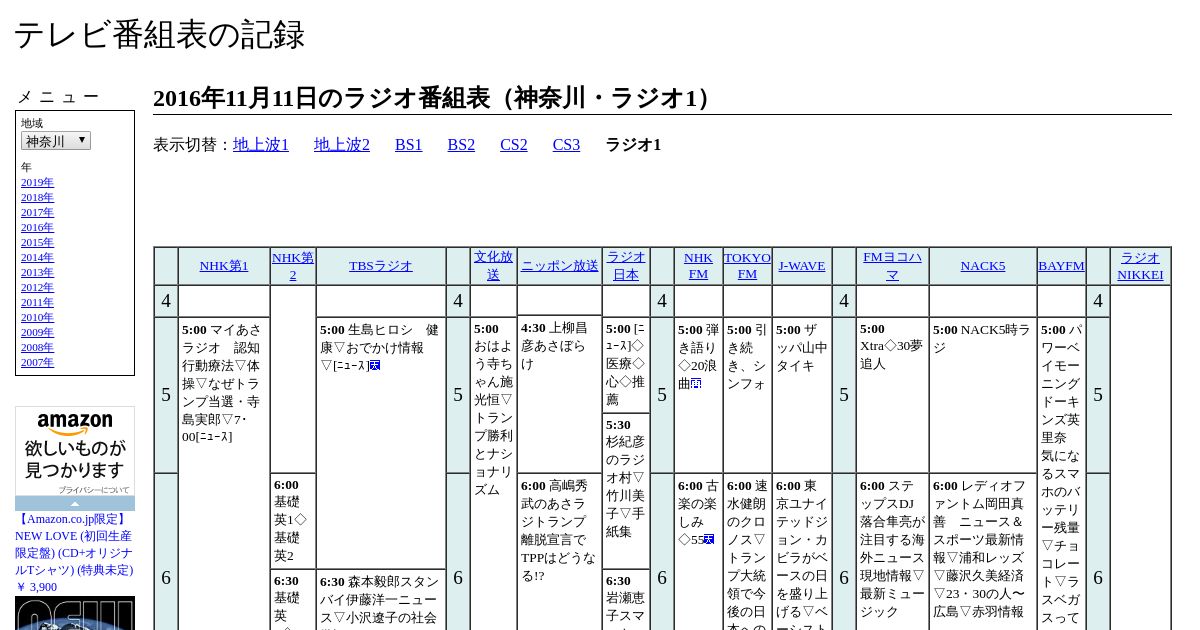Click weather icon in TBS 生島ヒロシ listing
This screenshot has width=1200, height=630.
pyautogui.click(x=375, y=366)
